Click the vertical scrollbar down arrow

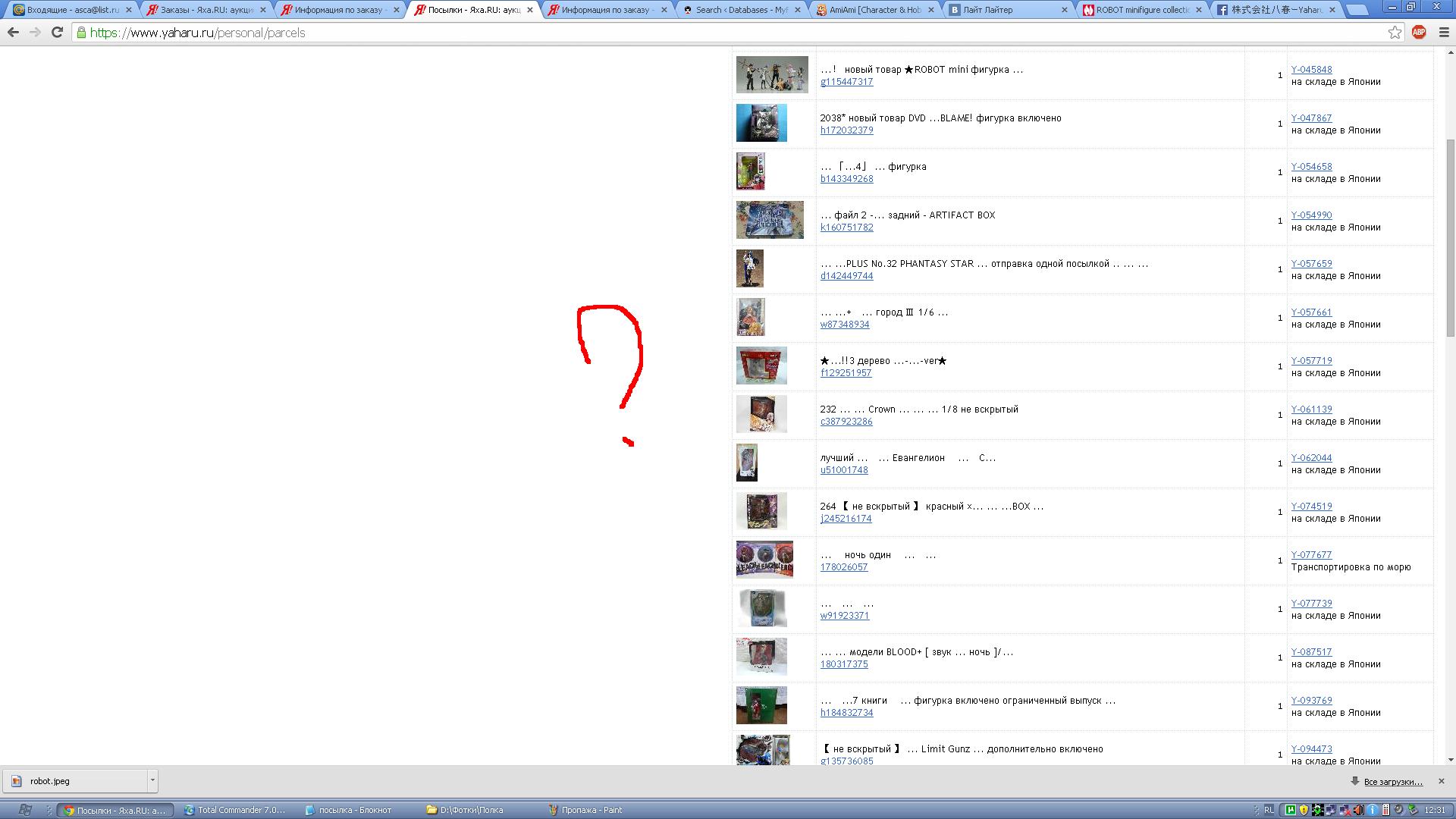pyautogui.click(x=1451, y=759)
